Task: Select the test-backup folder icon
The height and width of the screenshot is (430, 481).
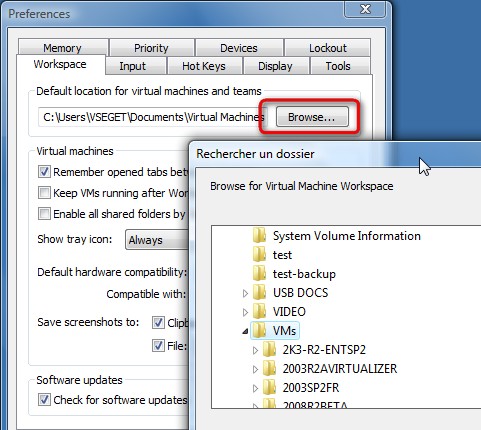Action: point(259,274)
